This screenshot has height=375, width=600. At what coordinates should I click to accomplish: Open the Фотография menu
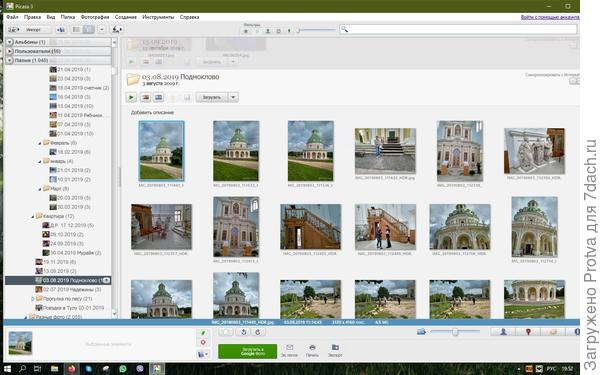tap(95, 17)
